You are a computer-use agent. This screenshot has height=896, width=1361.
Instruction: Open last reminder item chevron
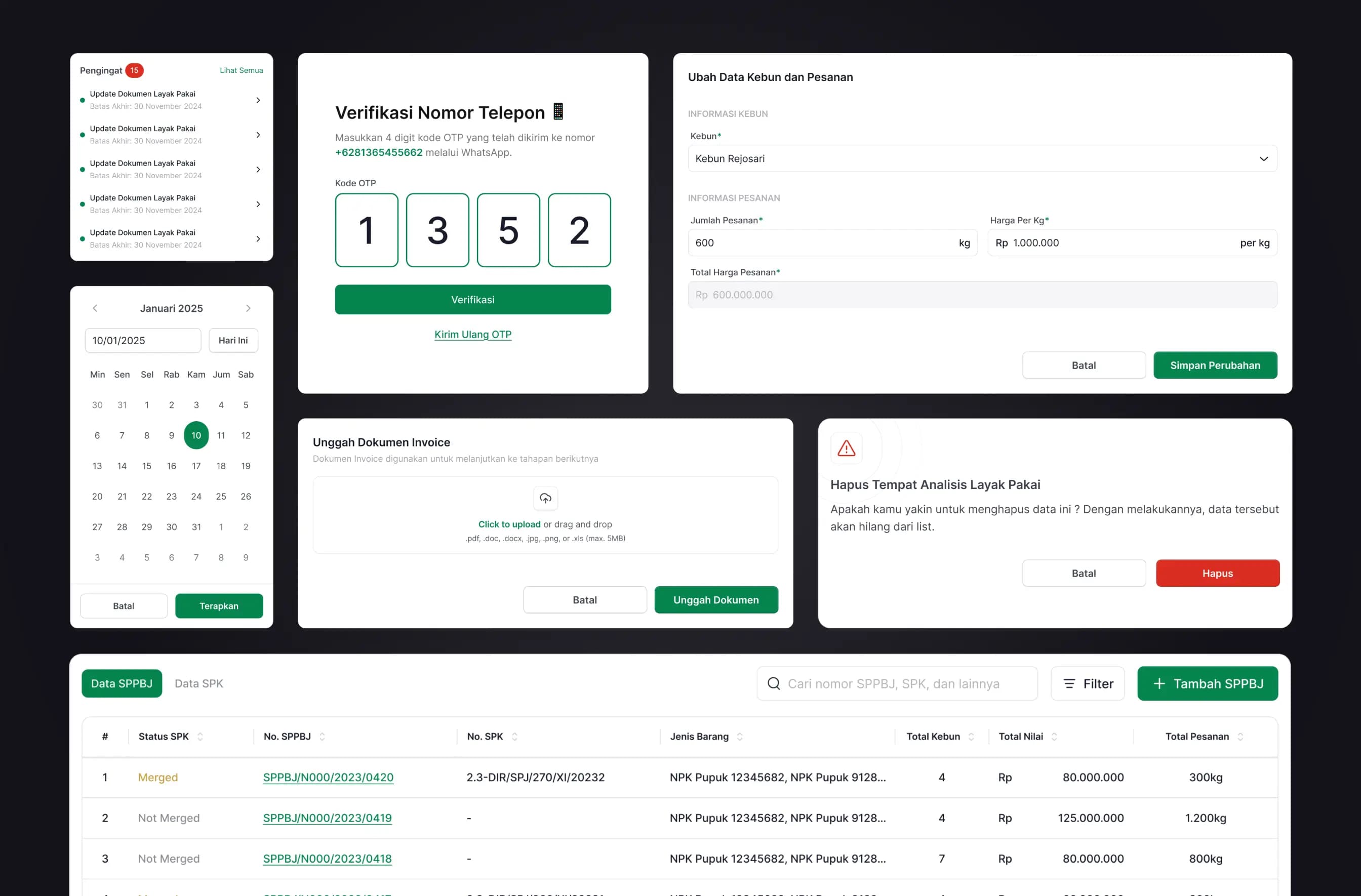pos(258,239)
